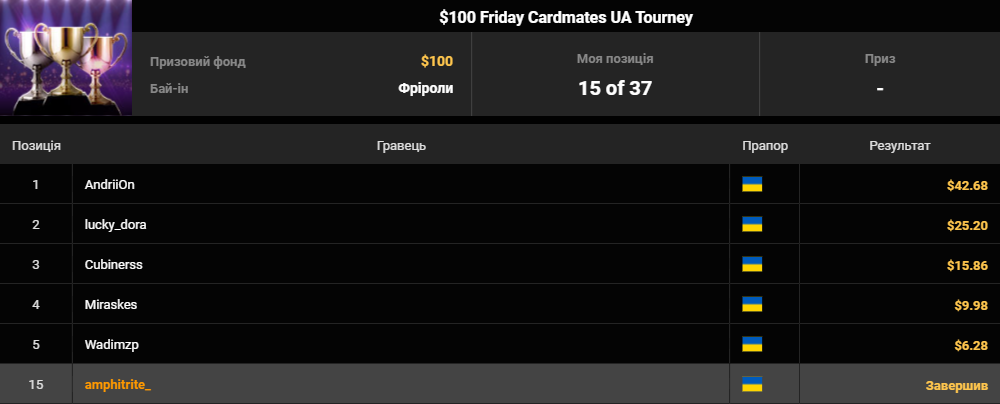Click the trophy cups tournament image
Image resolution: width=1000 pixels, height=404 pixels.
click(x=66, y=57)
